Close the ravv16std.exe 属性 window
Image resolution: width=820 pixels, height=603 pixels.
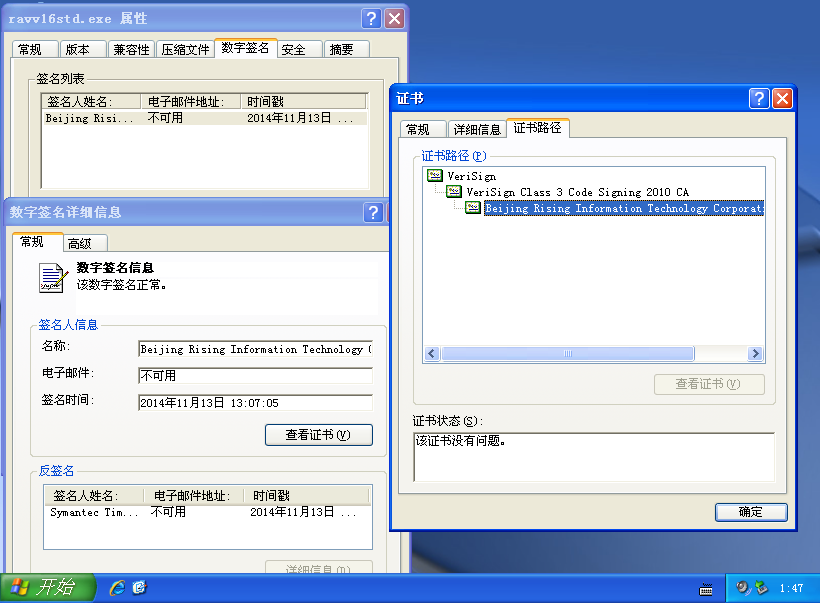(x=394, y=19)
